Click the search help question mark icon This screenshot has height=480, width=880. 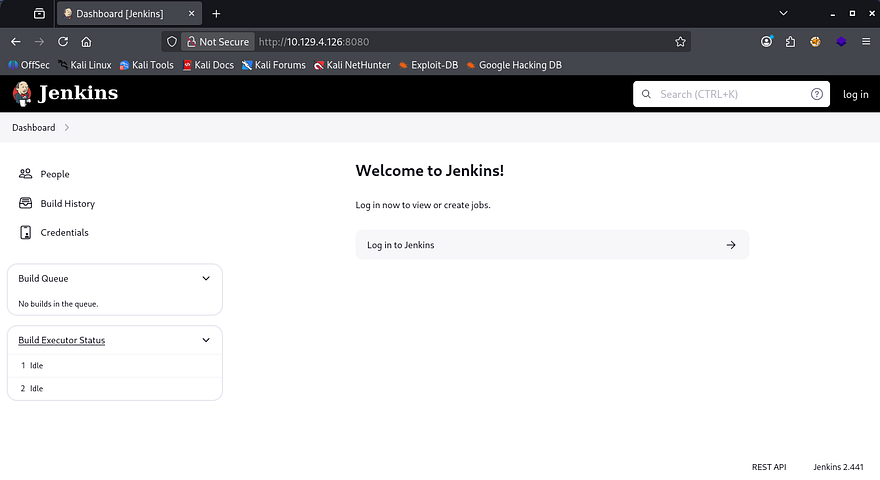817,94
